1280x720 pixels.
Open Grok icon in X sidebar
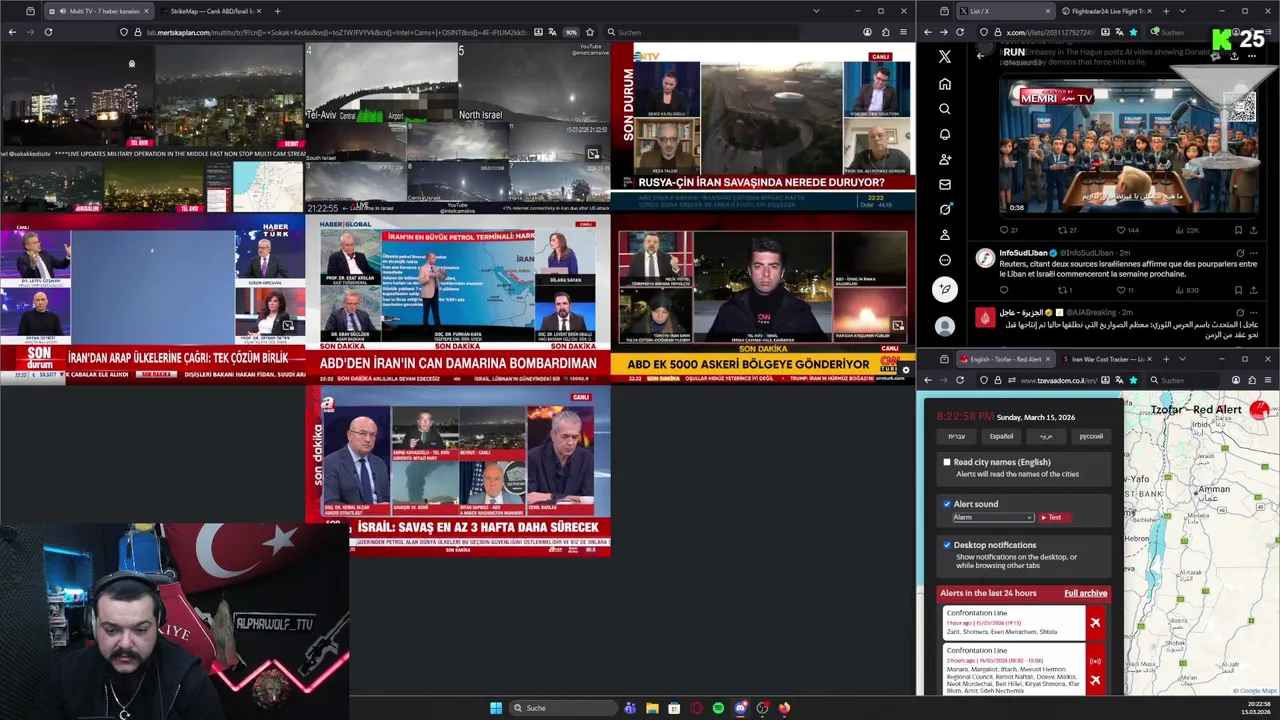[x=945, y=209]
